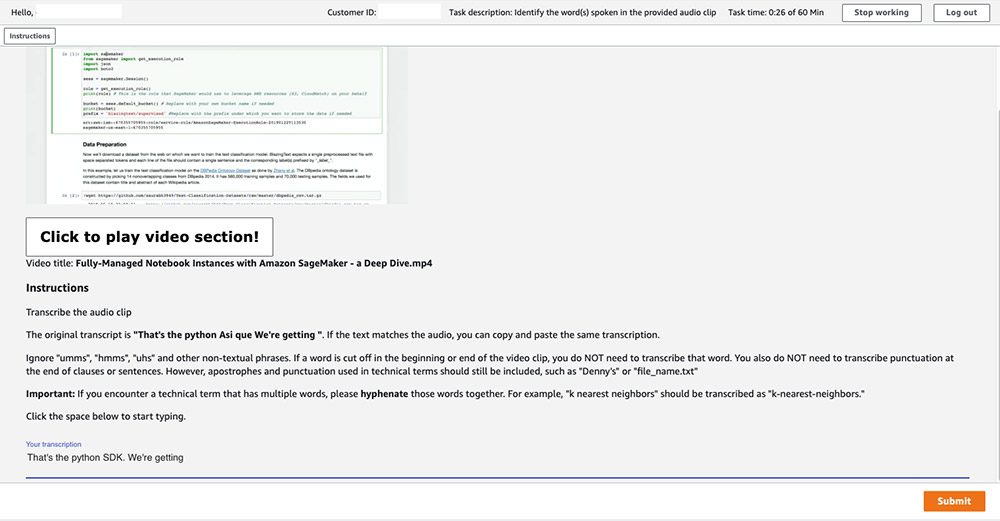1000x521 pixels.
Task: Click the play video section button
Action: coord(149,237)
